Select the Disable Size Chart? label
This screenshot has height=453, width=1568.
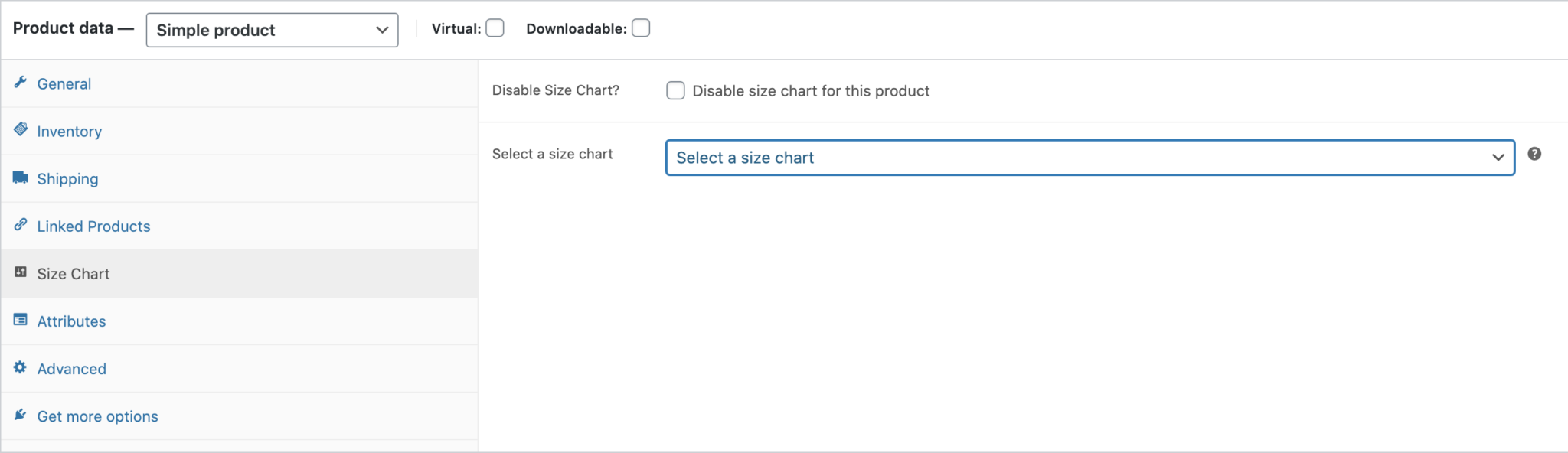pos(557,90)
